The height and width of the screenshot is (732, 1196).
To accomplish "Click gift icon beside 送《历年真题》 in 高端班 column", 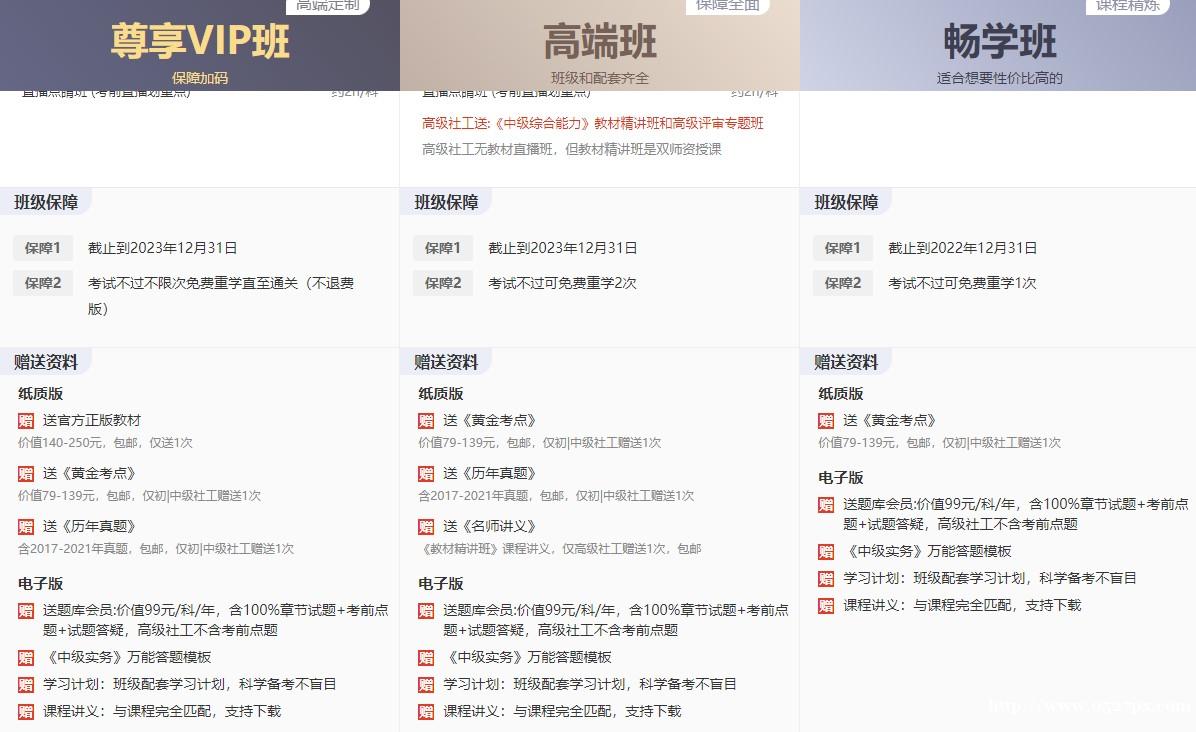I will pos(426,474).
